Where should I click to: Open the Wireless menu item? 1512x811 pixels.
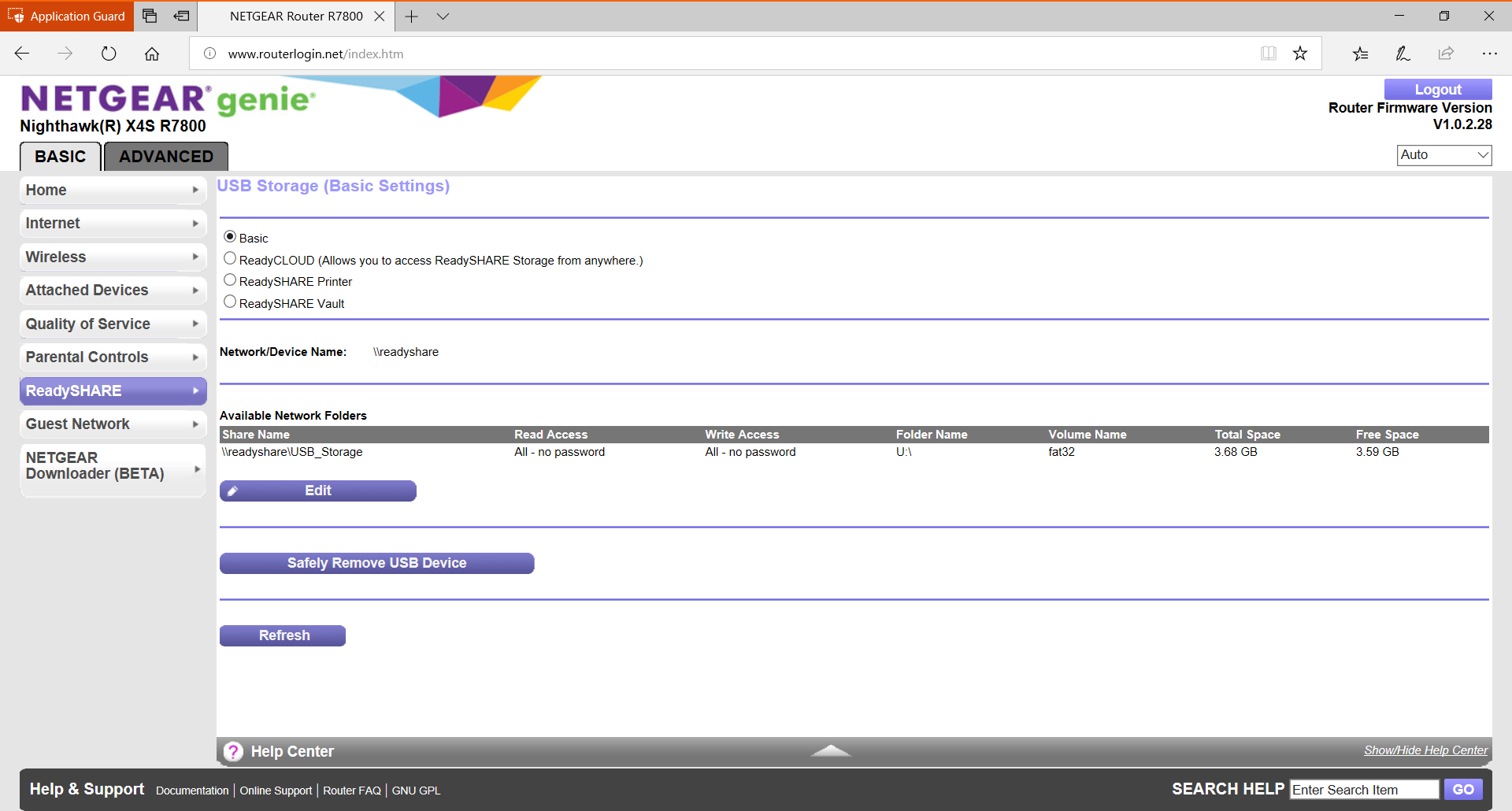point(113,257)
